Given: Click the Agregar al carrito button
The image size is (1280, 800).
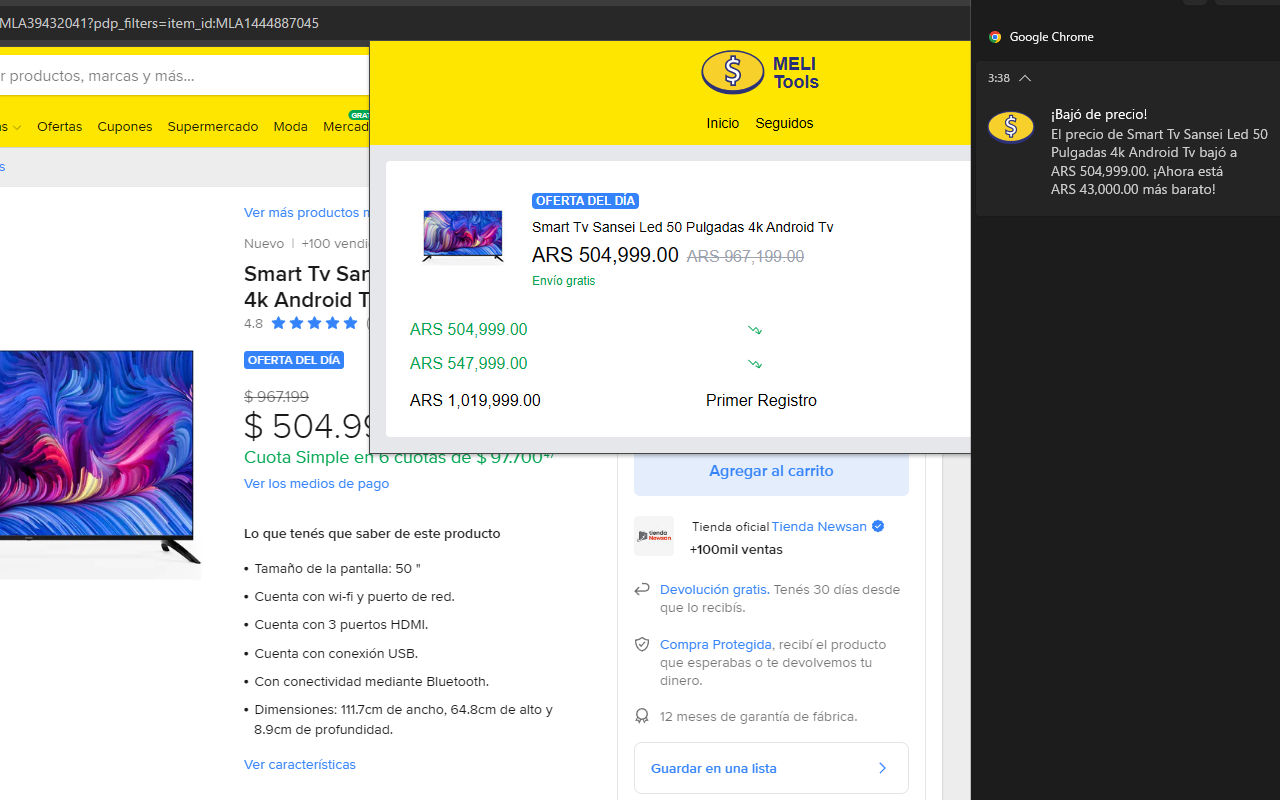Looking at the screenshot, I should [771, 471].
